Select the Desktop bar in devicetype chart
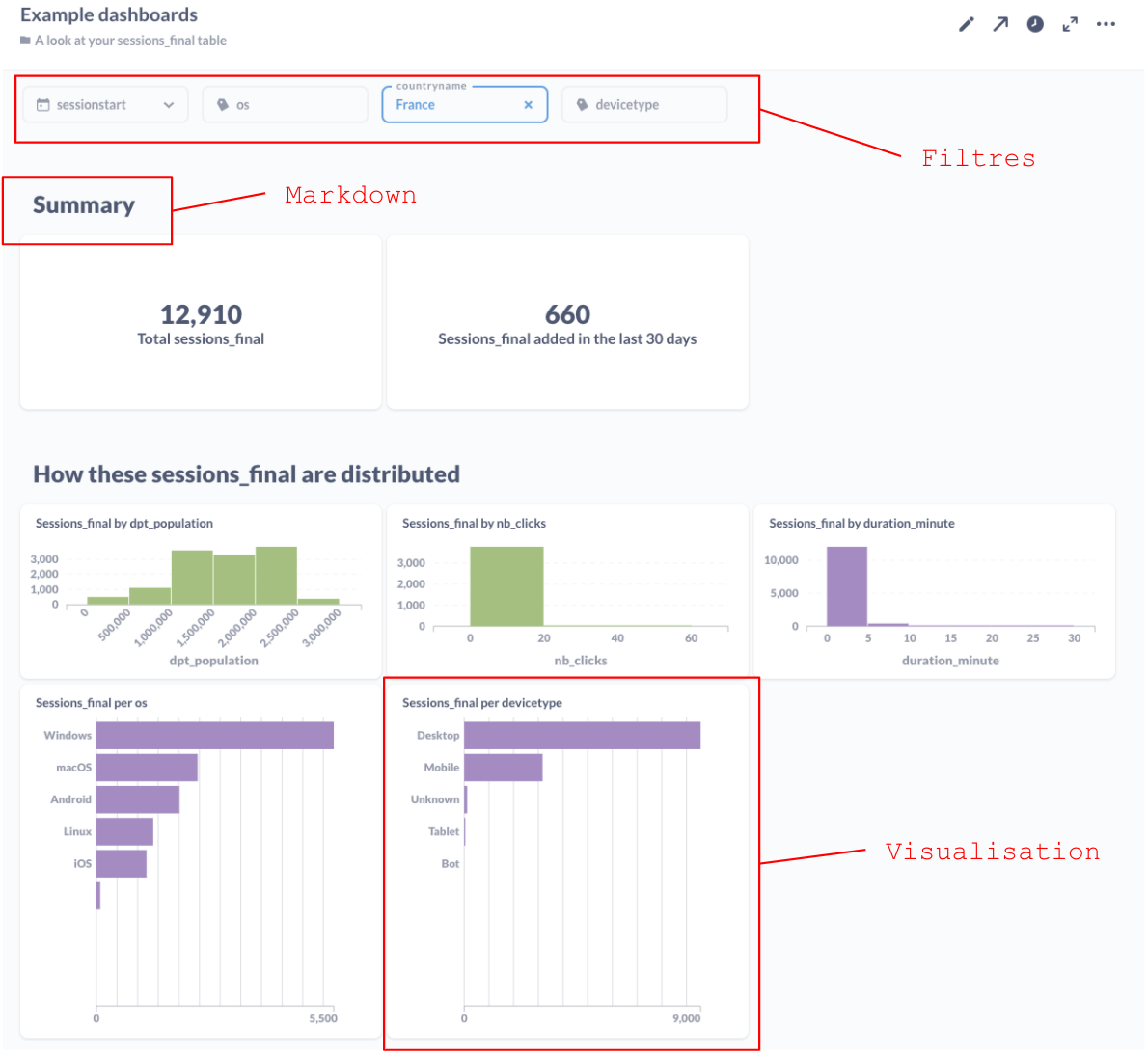Viewport: 1148px width, 1055px height. click(x=582, y=735)
